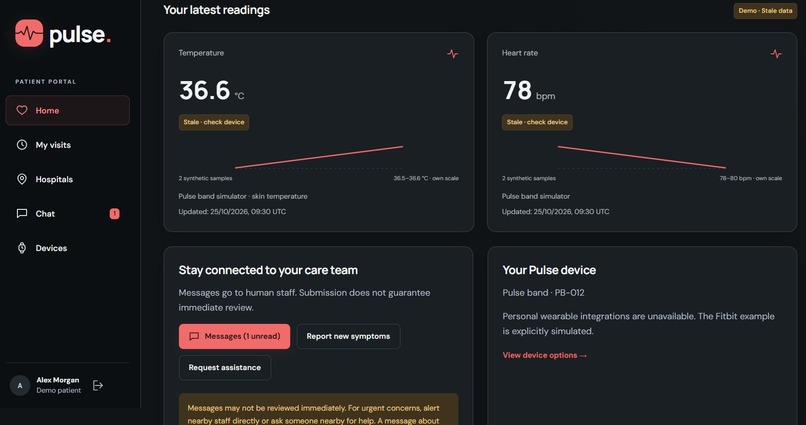Open the Hospitals section
This screenshot has width=806, height=425.
67,179
